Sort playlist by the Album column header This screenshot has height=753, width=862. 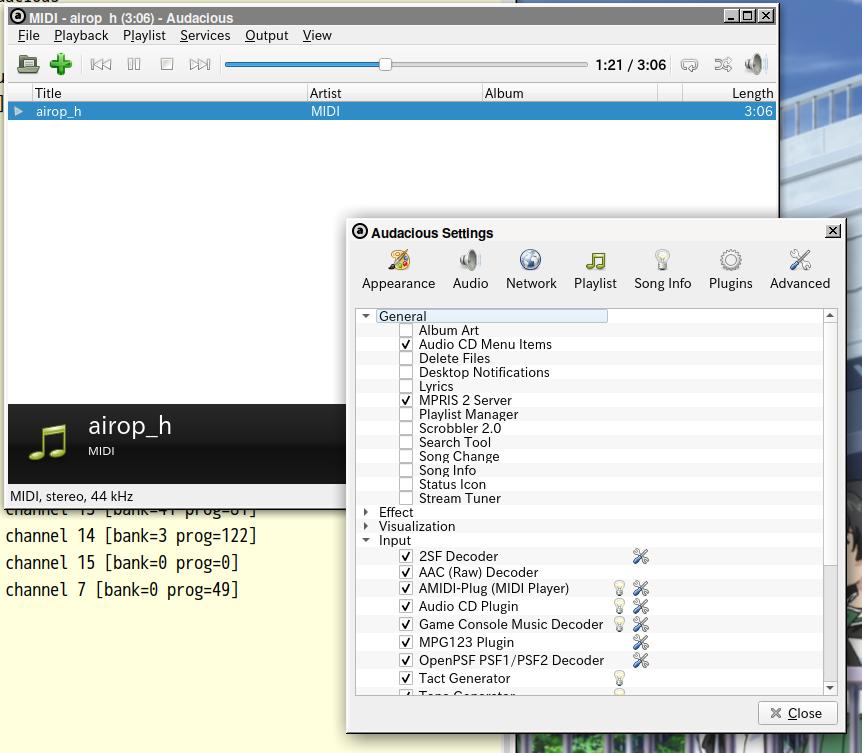pos(570,93)
